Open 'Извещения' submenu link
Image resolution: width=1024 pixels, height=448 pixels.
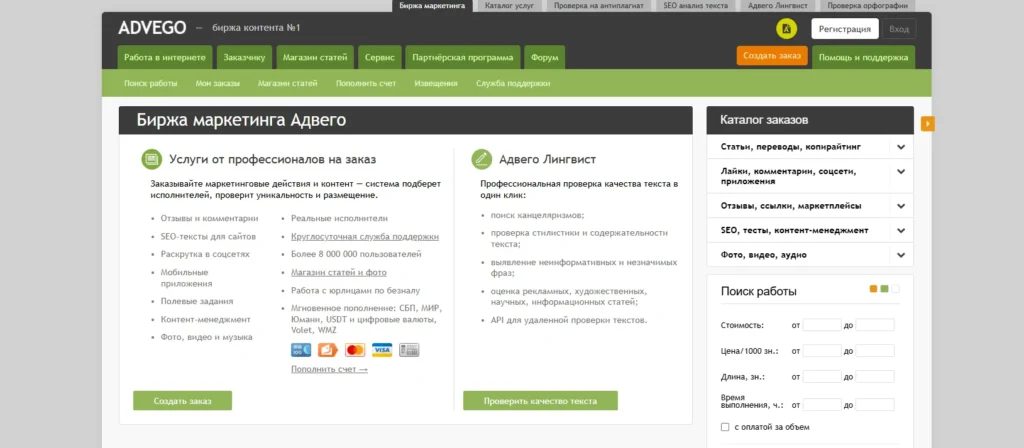[x=436, y=84]
